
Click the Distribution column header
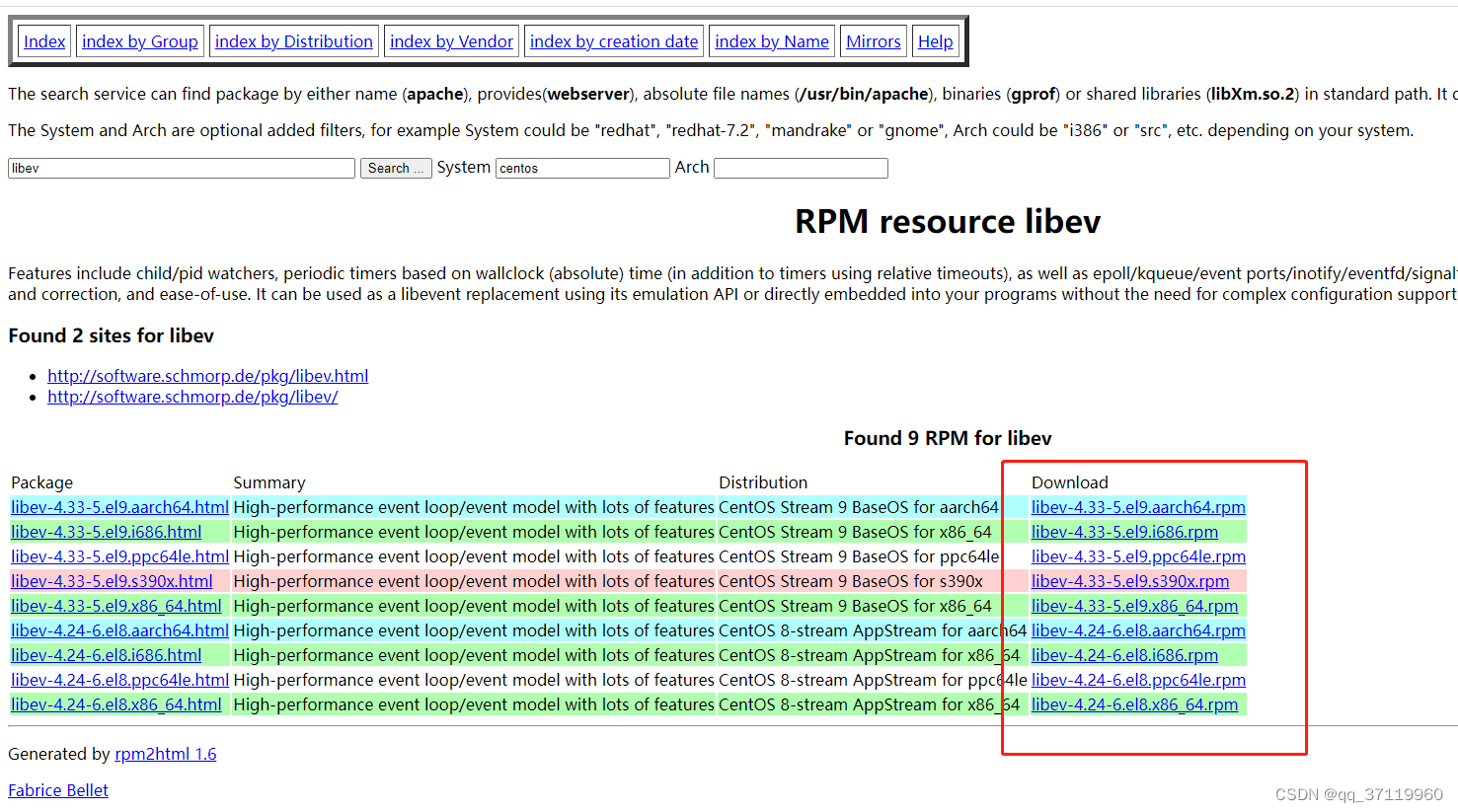pos(763,482)
